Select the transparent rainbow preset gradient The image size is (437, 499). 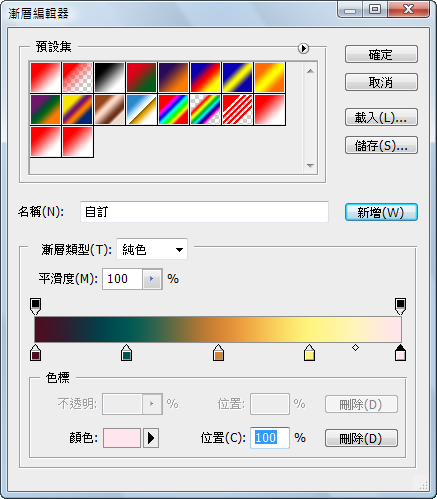pyautogui.click(x=206, y=109)
